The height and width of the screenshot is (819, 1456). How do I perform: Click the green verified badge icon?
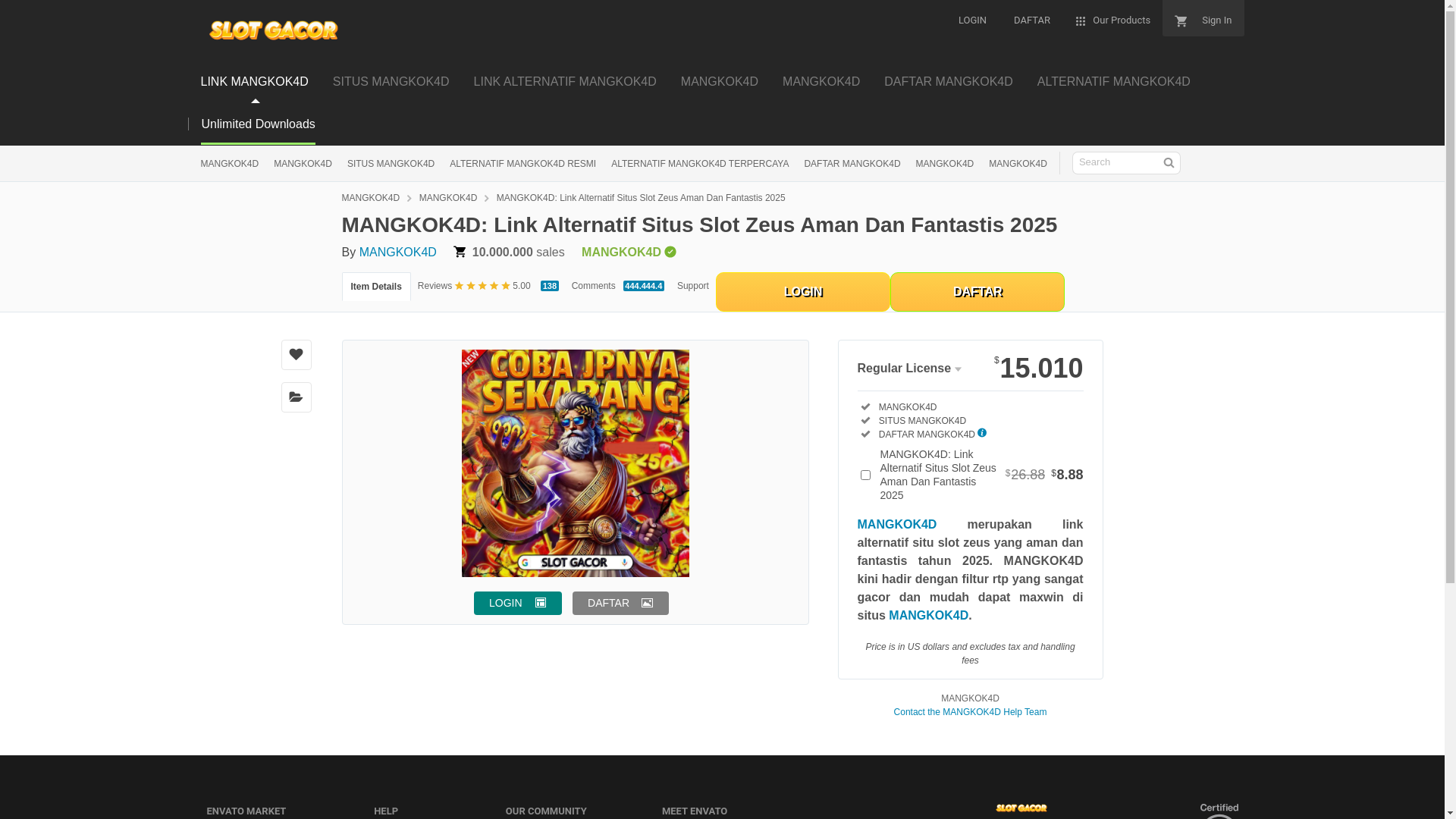point(670,252)
